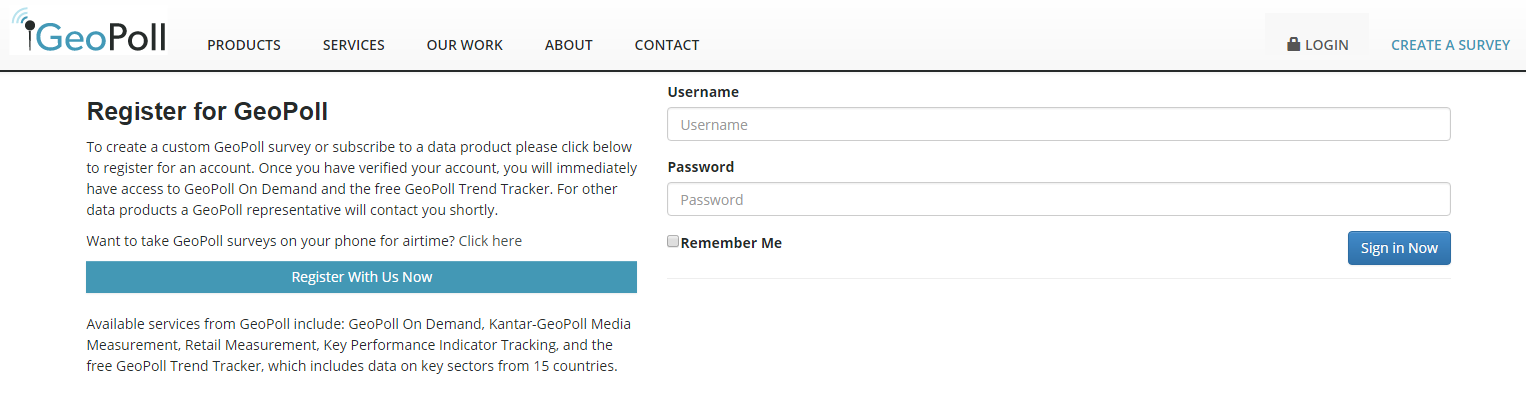Image resolution: width=1526 pixels, height=410 pixels.
Task: Open the SERVICES menu
Action: [x=354, y=45]
